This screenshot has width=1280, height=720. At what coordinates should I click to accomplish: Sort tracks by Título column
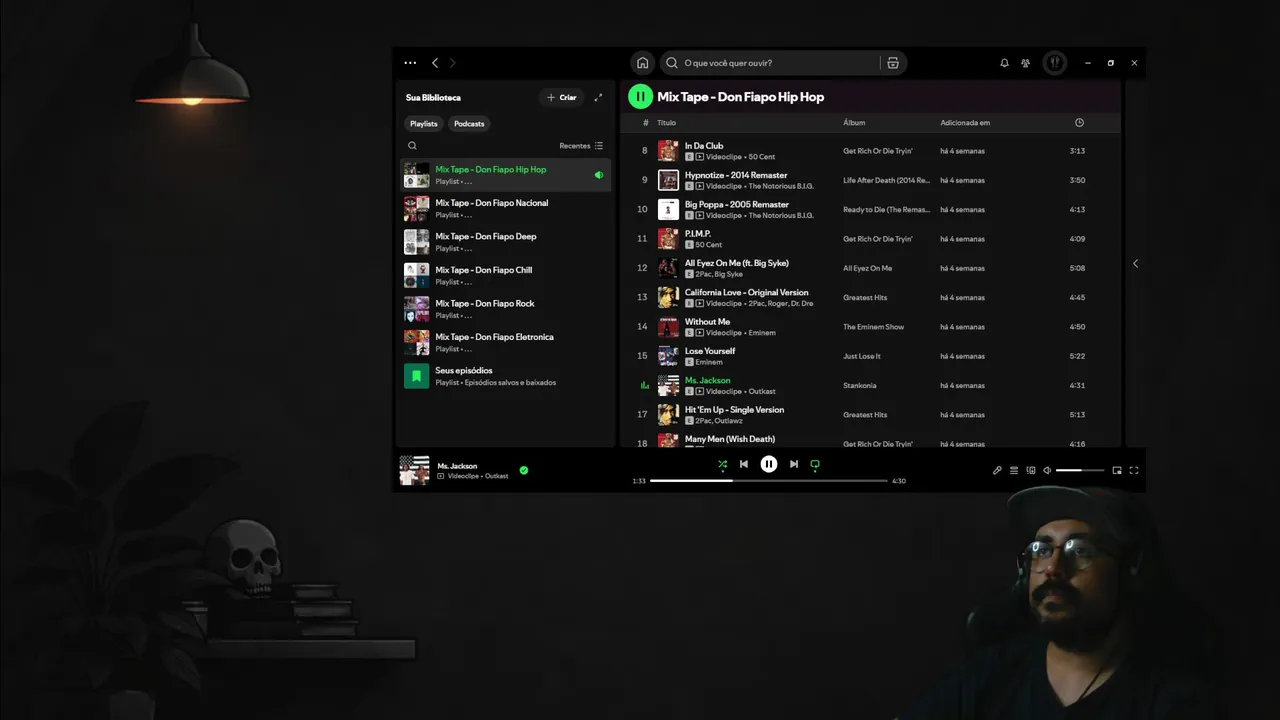click(x=666, y=123)
